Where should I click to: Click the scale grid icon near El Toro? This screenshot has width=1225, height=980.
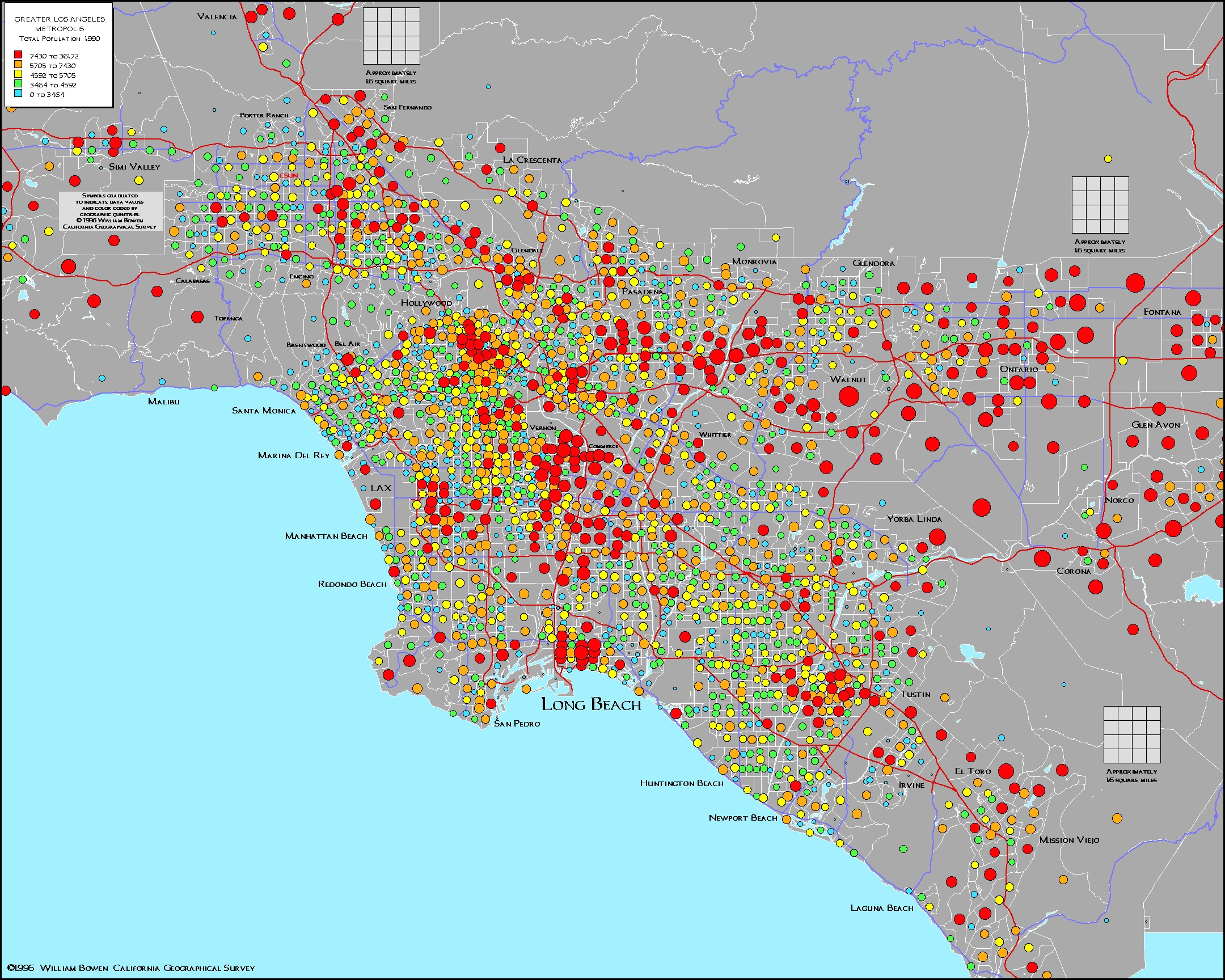click(1132, 734)
